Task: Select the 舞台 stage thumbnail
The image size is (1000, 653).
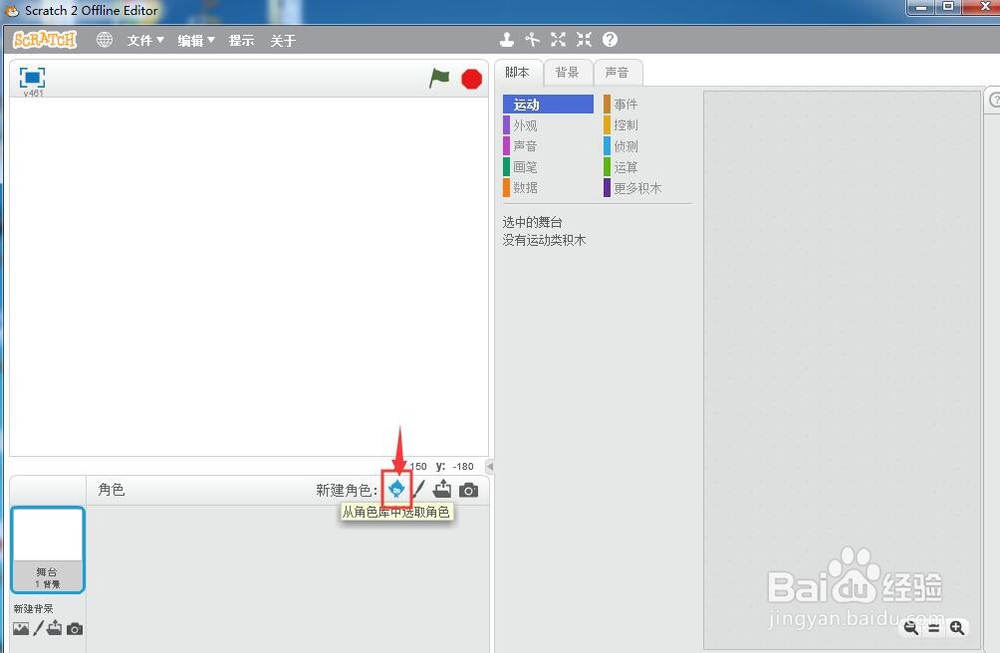Action: click(48, 550)
